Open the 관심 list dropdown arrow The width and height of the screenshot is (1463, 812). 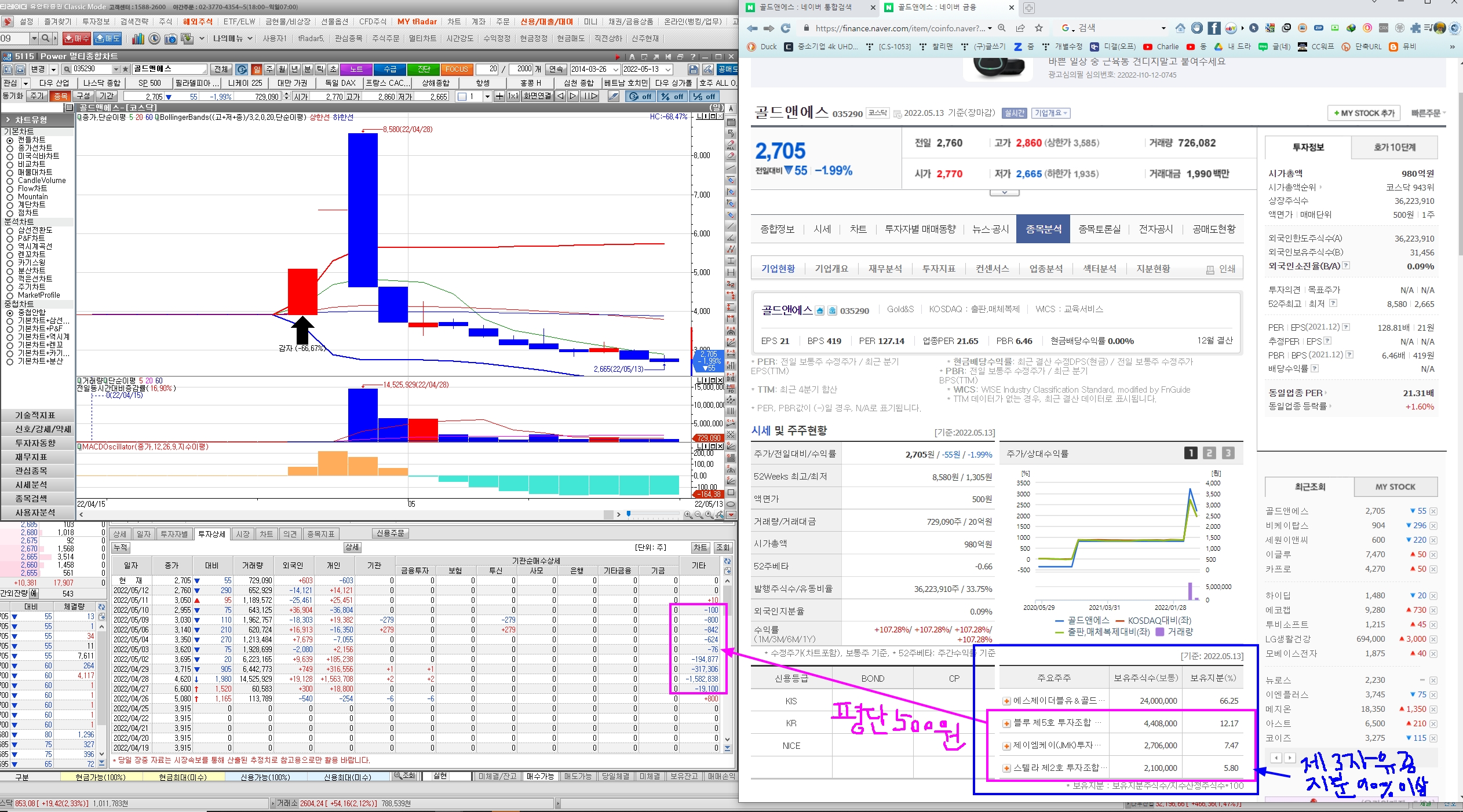[x=25, y=83]
